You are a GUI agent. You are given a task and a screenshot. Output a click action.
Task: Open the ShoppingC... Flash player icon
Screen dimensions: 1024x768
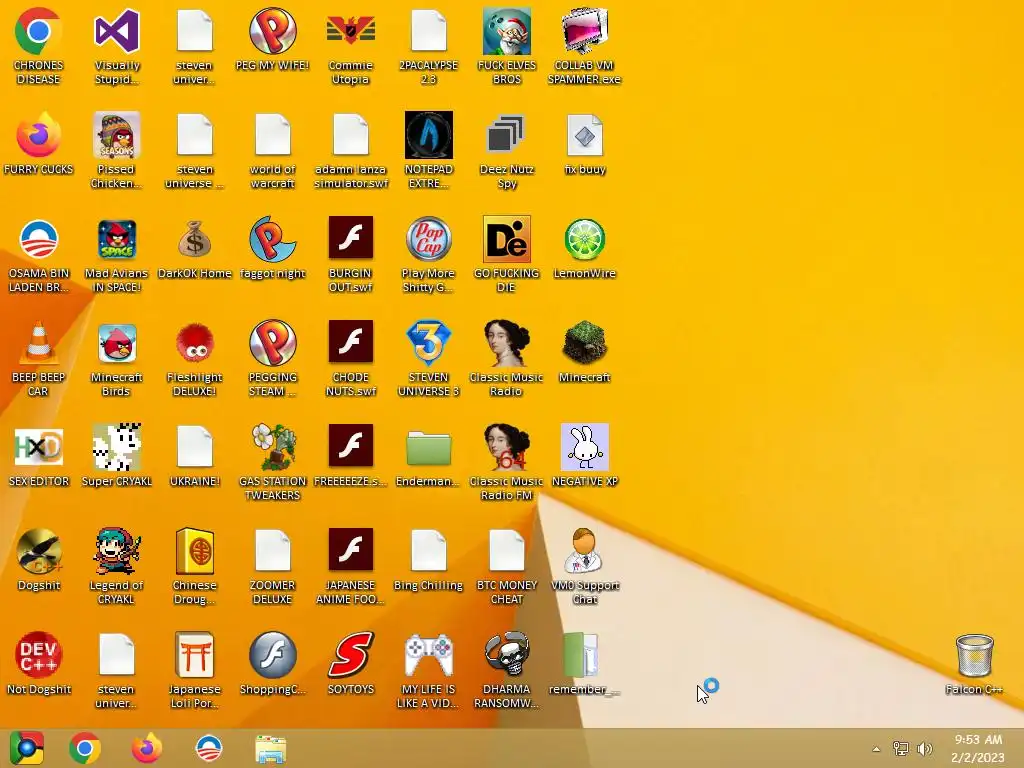pyautogui.click(x=272, y=654)
